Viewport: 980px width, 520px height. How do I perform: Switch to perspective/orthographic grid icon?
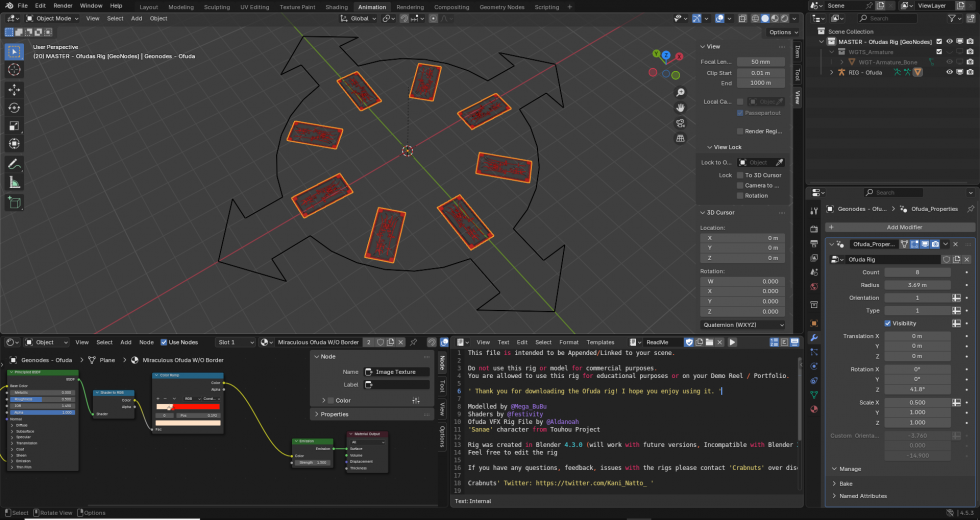click(680, 137)
